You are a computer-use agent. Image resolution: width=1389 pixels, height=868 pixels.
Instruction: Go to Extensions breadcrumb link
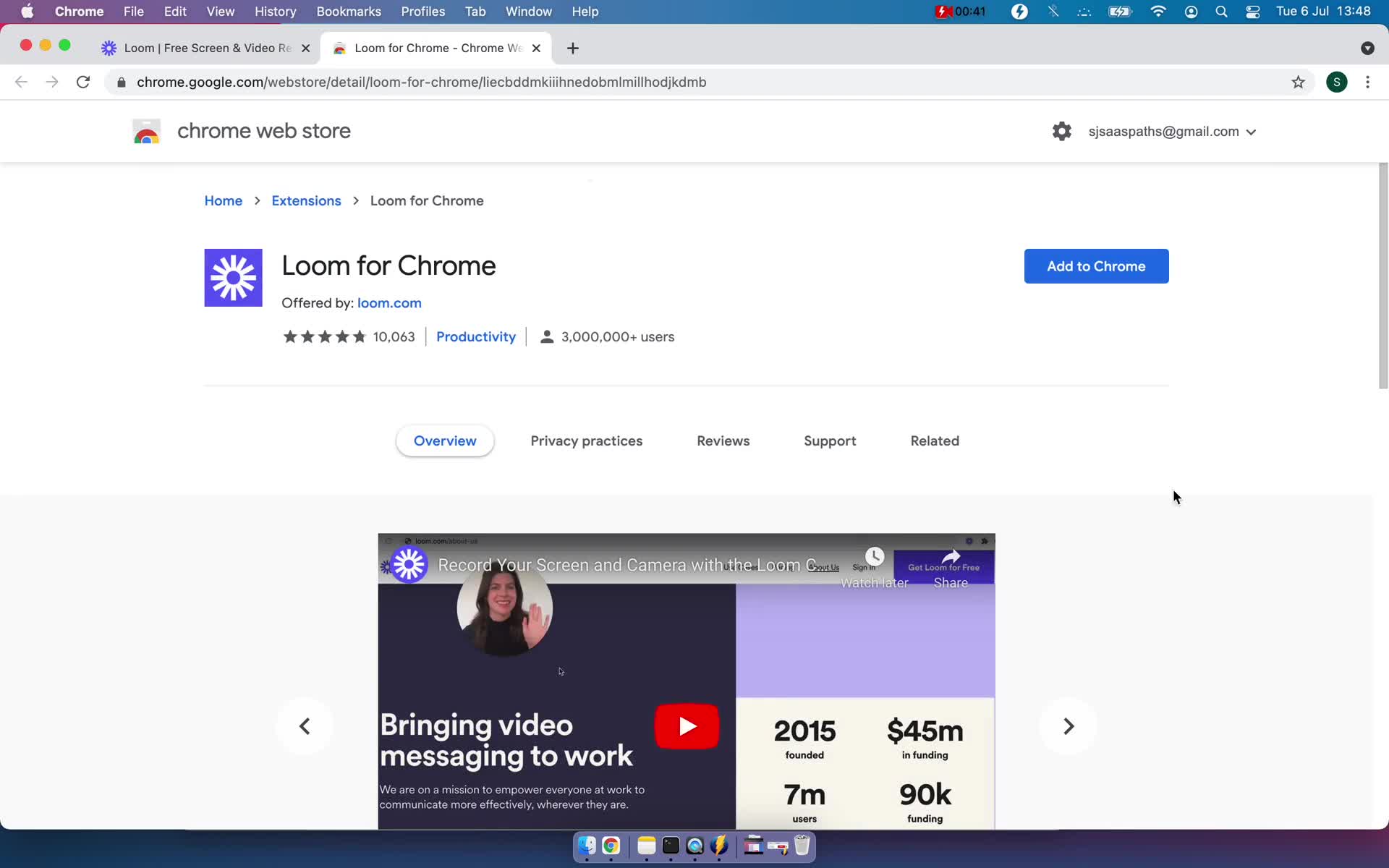(x=306, y=200)
